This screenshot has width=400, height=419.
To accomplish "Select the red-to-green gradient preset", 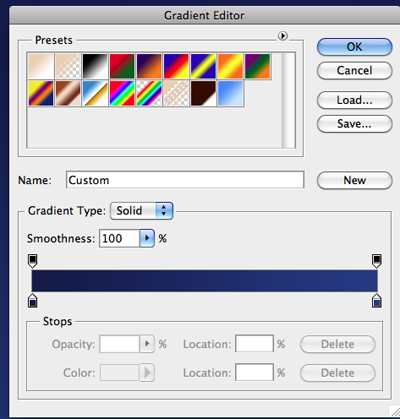I will tap(122, 66).
